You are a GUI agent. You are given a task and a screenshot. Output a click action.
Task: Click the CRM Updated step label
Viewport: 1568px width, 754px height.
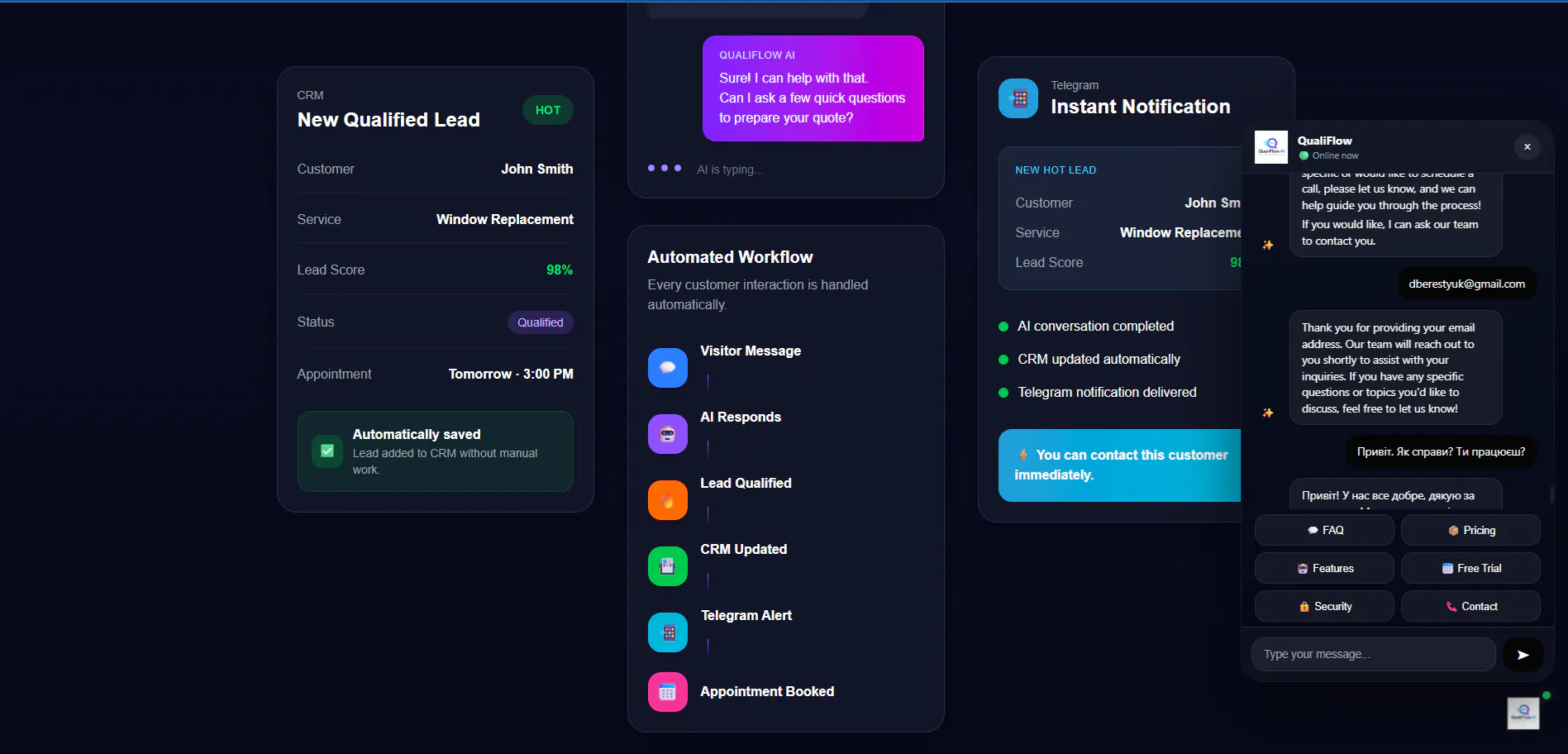pos(744,549)
